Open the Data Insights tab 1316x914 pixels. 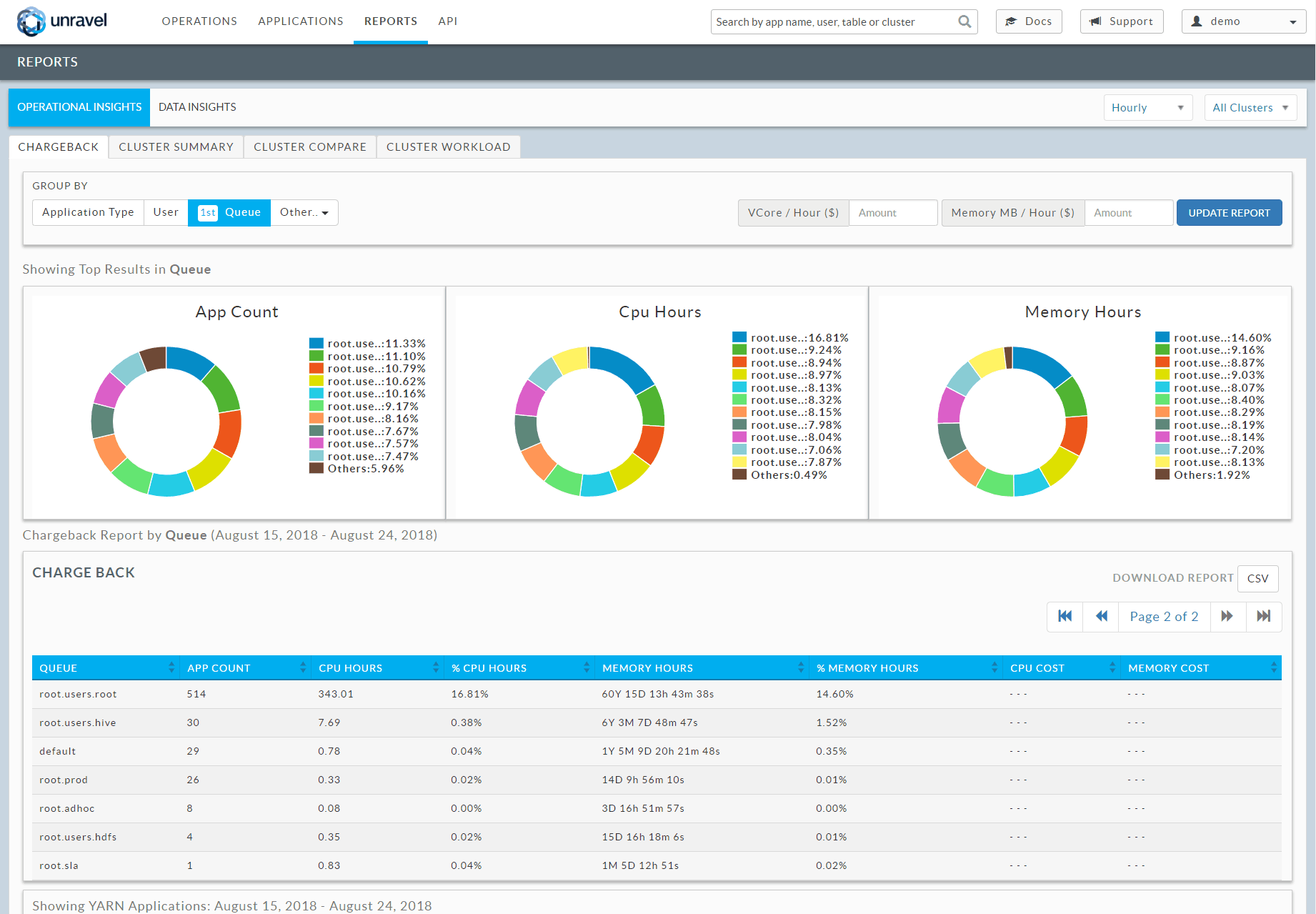(x=197, y=107)
